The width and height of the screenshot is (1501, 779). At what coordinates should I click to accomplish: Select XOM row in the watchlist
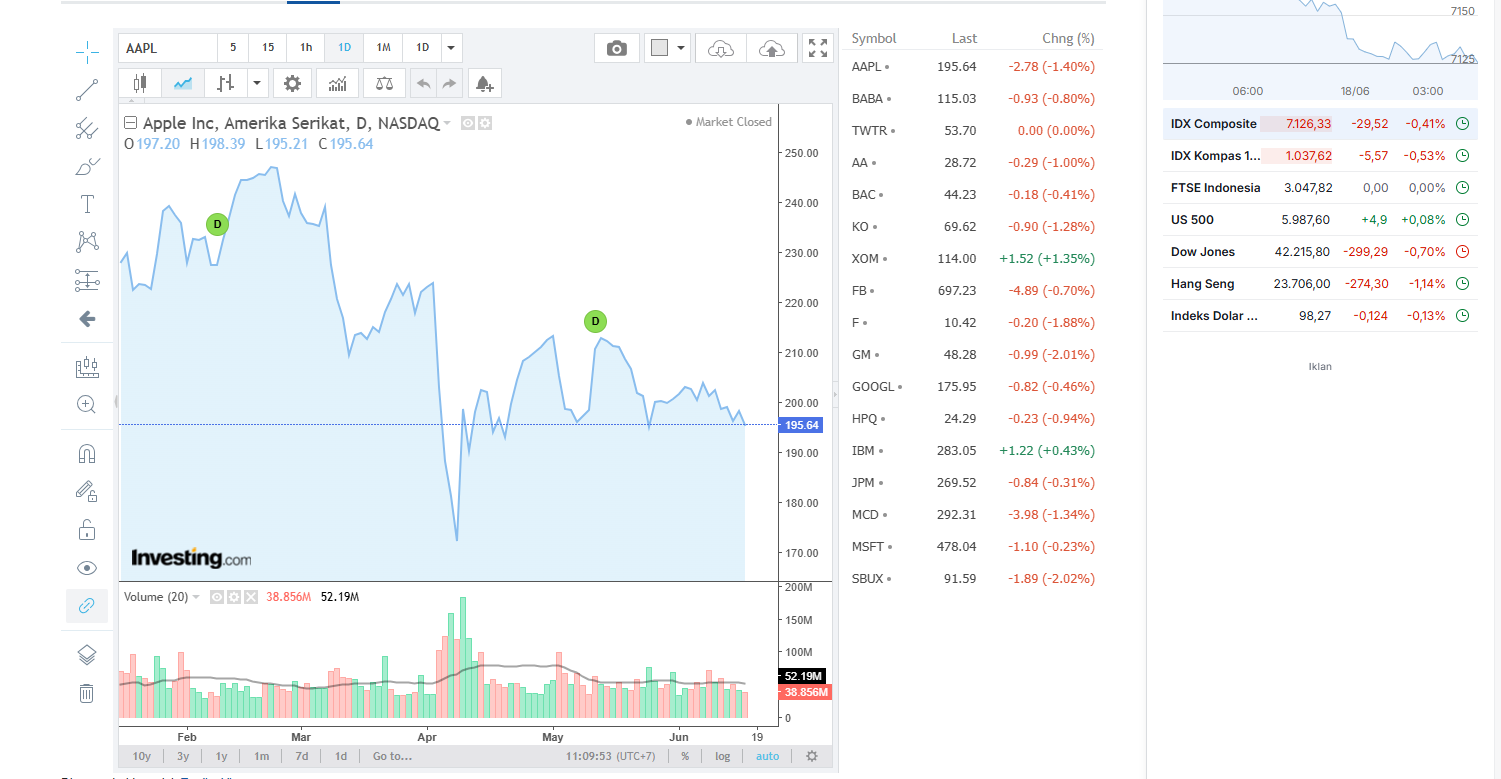(973, 259)
